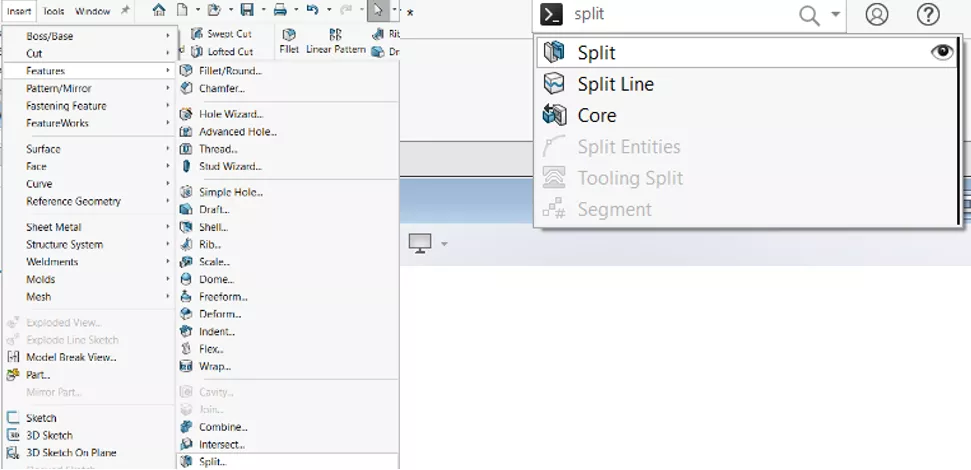971x470 pixels.
Task: Choose Draft menu item
Action: pyautogui.click(x=287, y=210)
